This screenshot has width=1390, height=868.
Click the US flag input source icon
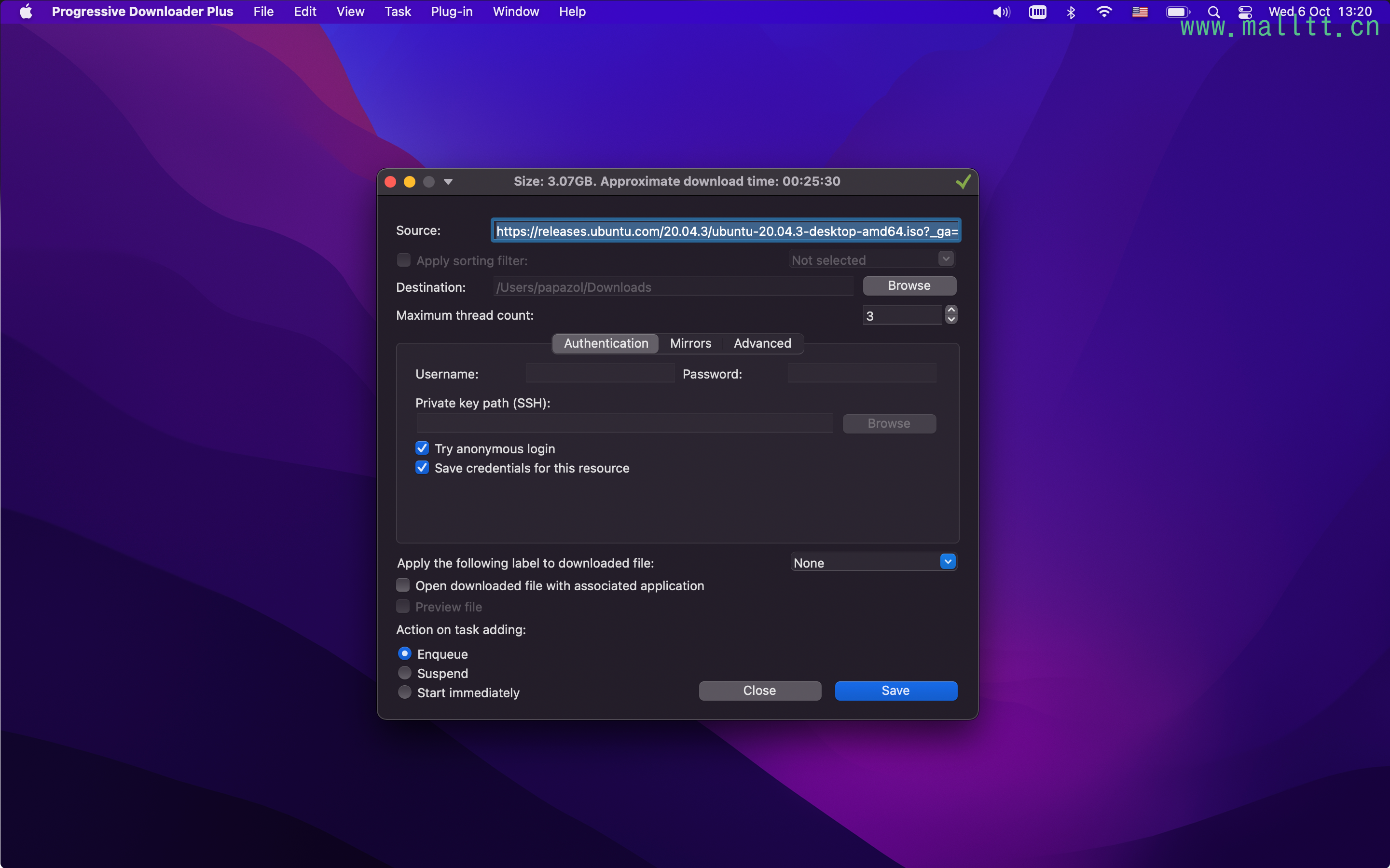(1140, 12)
